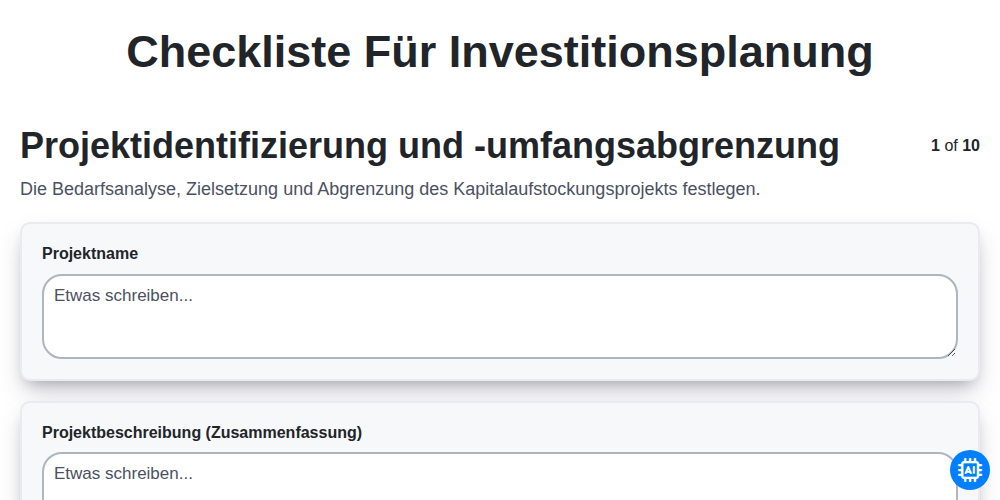The width and height of the screenshot is (1000, 500).
Task: Click the Projektbeschreibung card's top padding
Action: 499,412
